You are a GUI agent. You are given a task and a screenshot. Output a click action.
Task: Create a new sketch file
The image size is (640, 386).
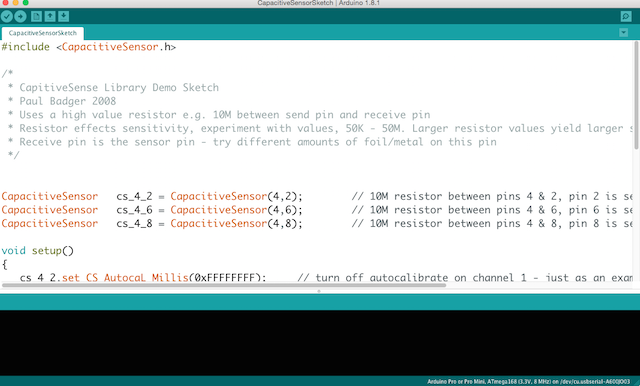pos(36,16)
